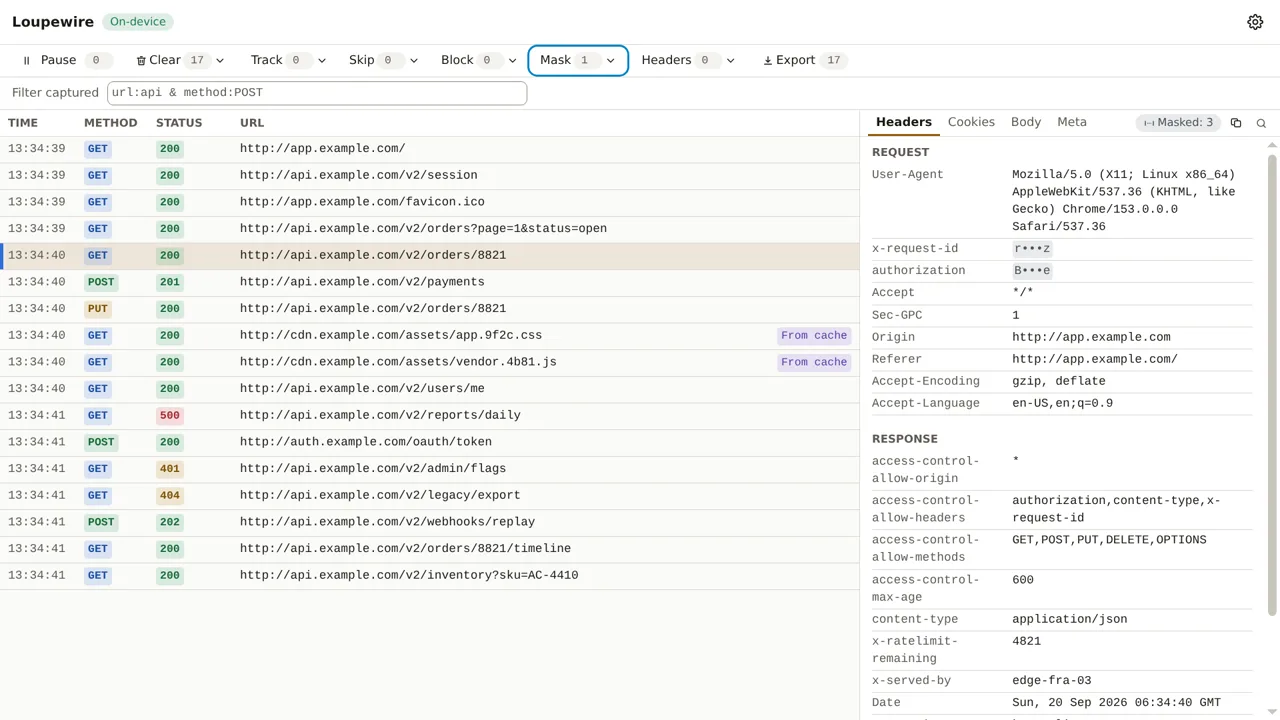The height and width of the screenshot is (720, 1280).
Task: Click From cache badge on app.9f2c.css
Action: [x=814, y=336]
